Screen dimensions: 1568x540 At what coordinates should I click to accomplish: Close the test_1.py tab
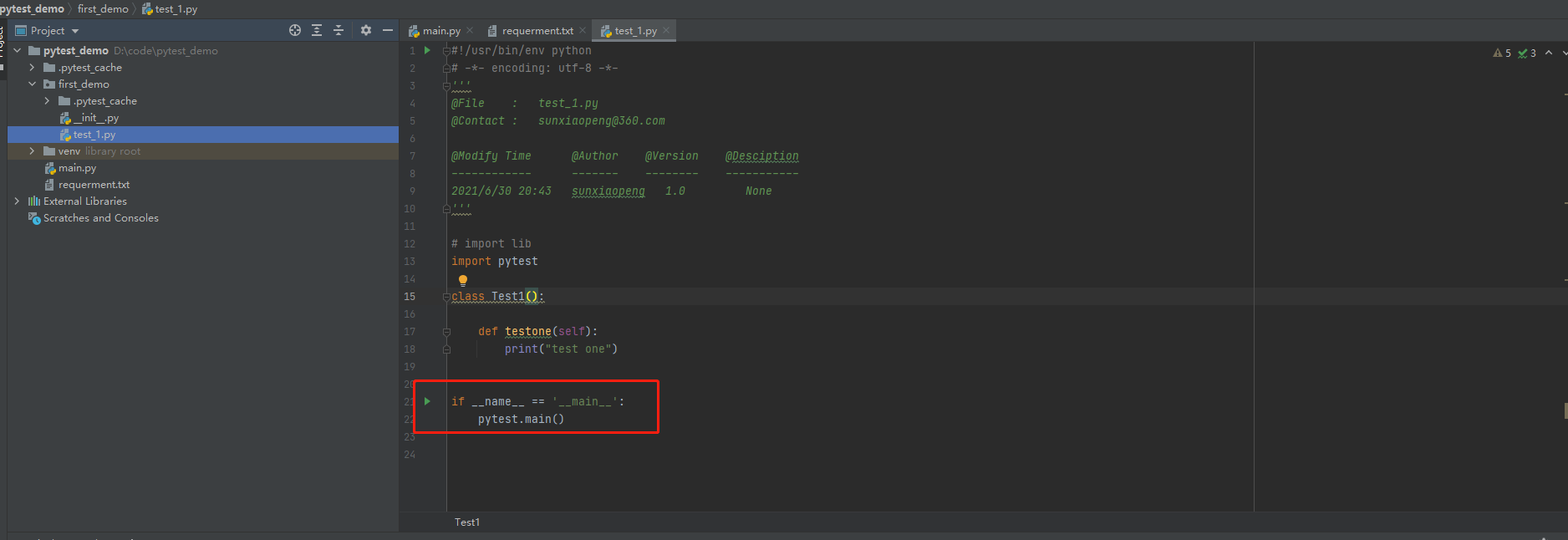tap(666, 31)
